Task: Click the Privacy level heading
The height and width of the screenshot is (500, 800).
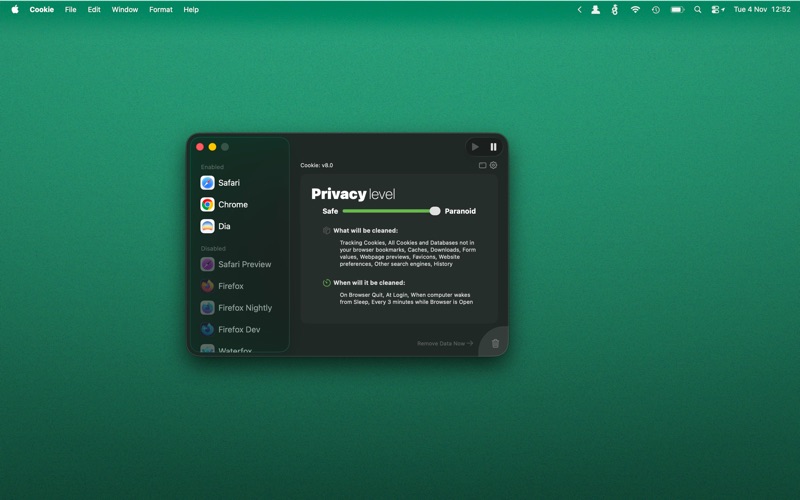Action: pos(353,194)
